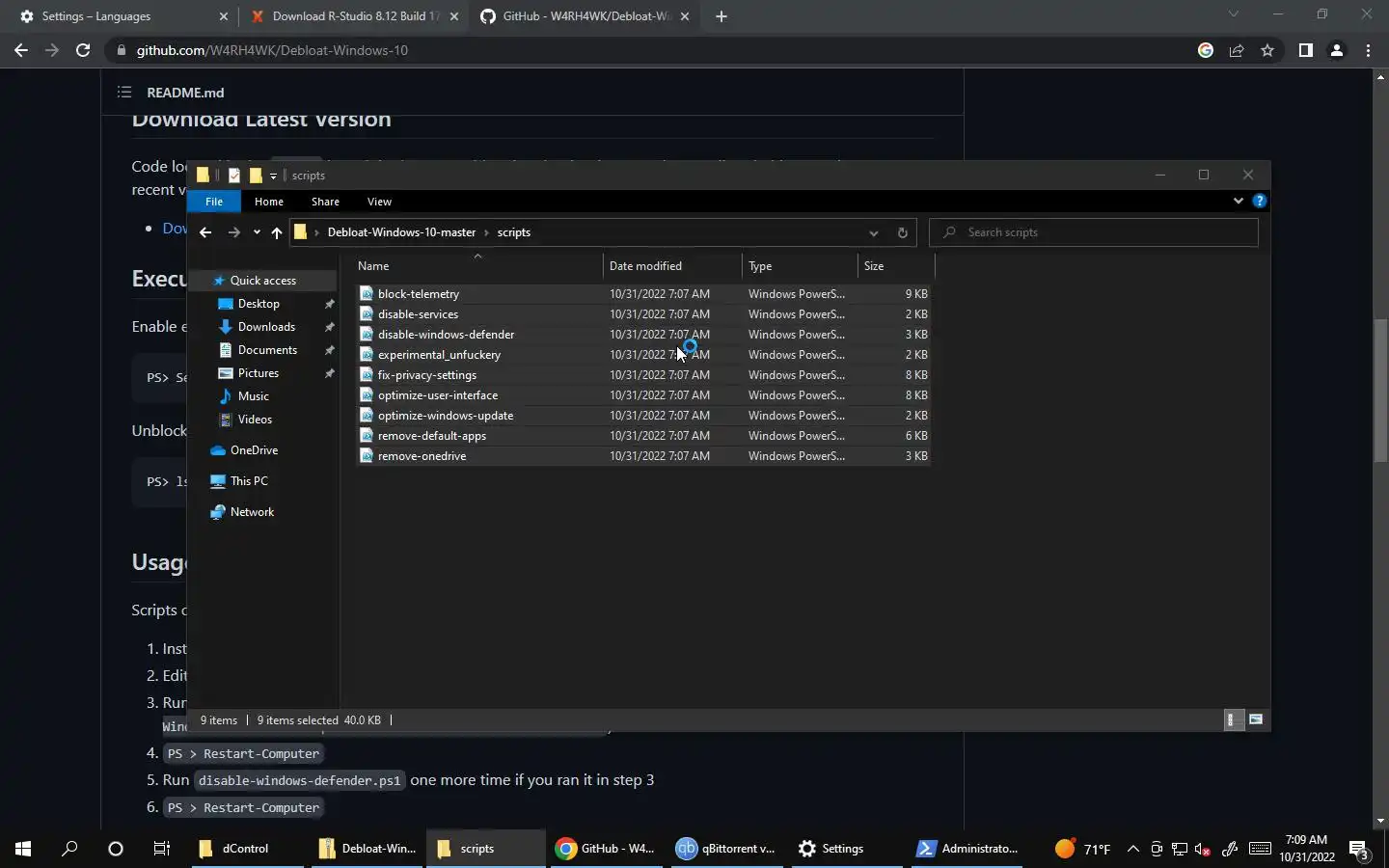1389x868 pixels.
Task: Click New folder icon in Explorer title bar
Action: (256, 175)
